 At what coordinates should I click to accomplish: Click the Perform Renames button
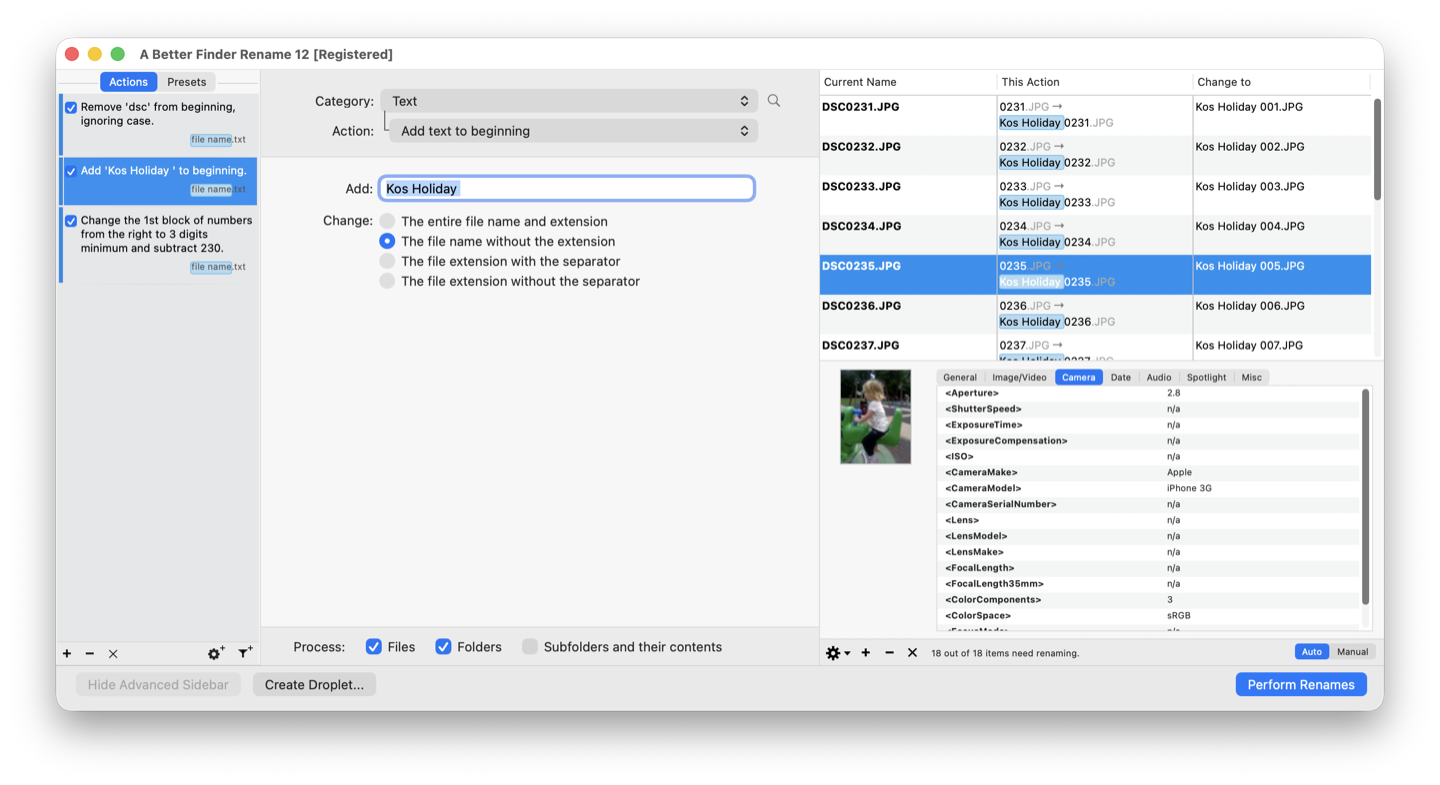1301,685
